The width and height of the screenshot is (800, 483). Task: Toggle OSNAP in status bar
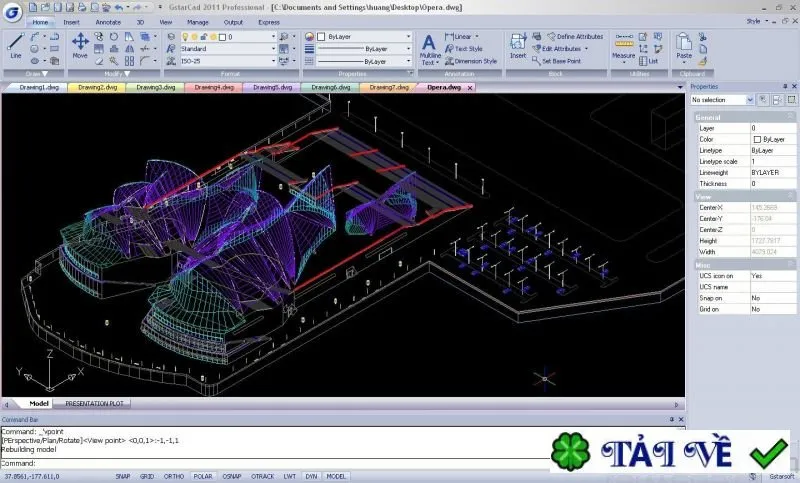232,476
